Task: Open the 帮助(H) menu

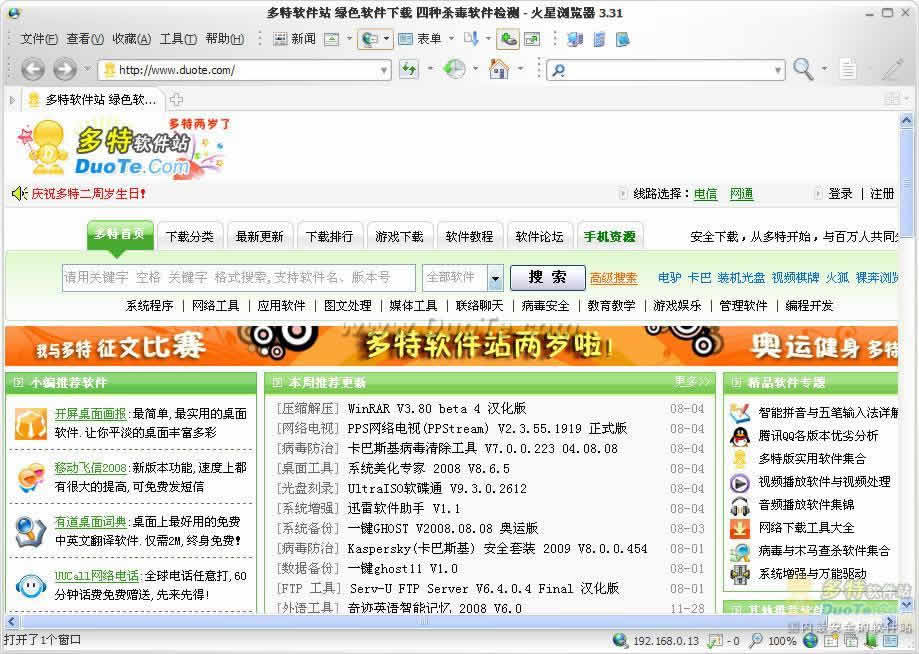Action: point(224,39)
